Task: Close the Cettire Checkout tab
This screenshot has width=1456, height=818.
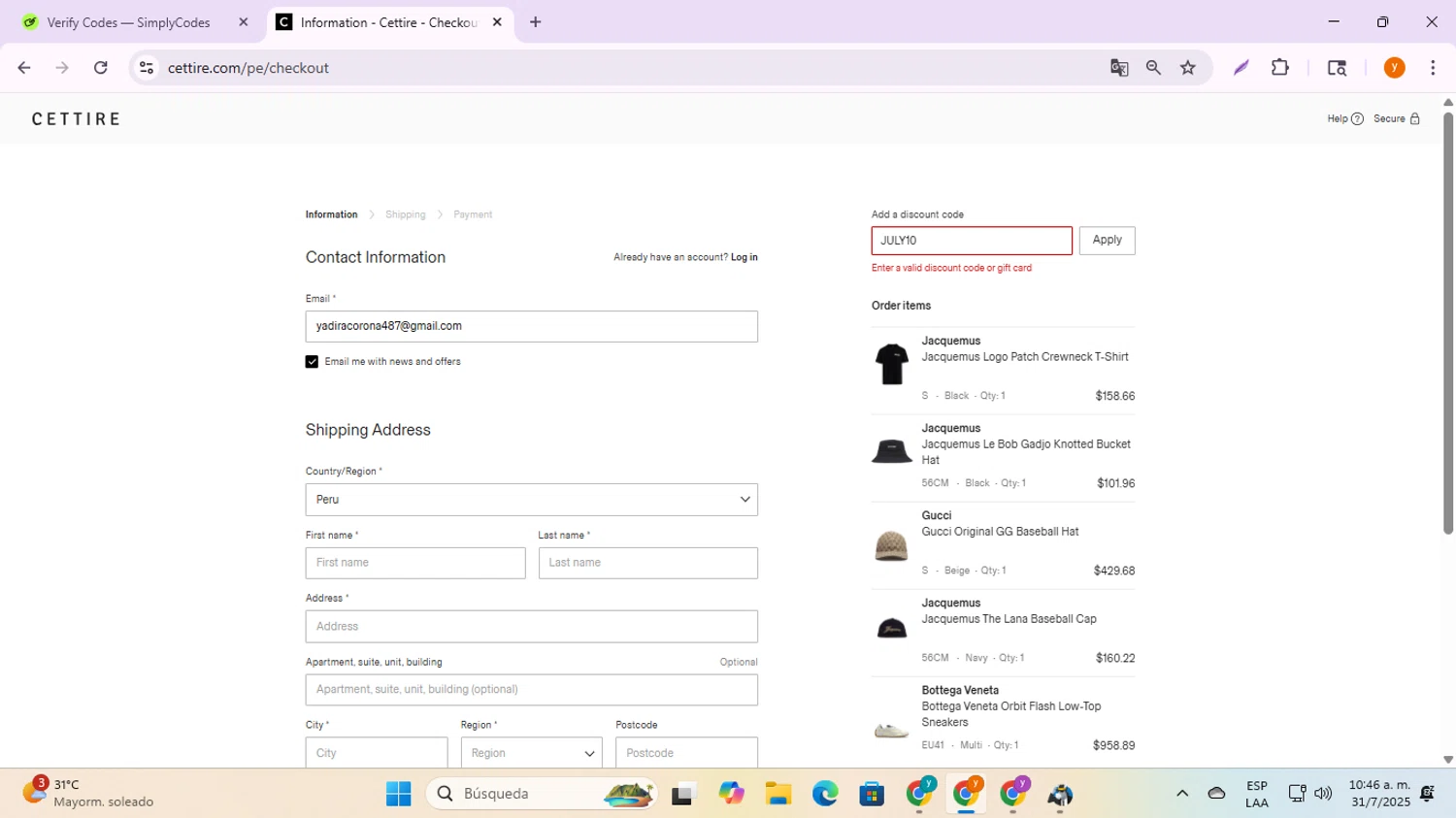Action: click(497, 22)
